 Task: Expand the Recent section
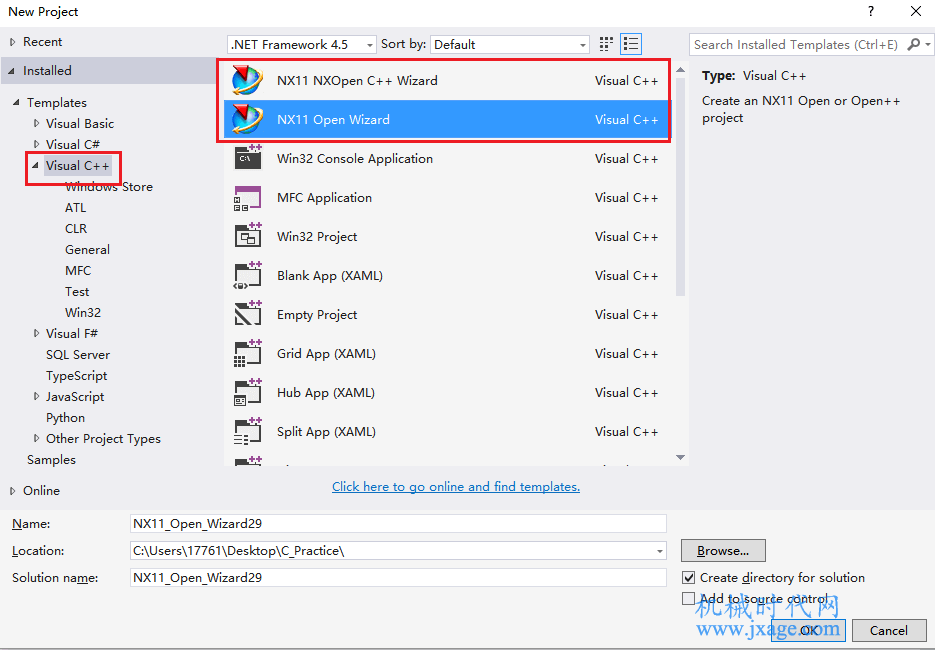point(13,42)
